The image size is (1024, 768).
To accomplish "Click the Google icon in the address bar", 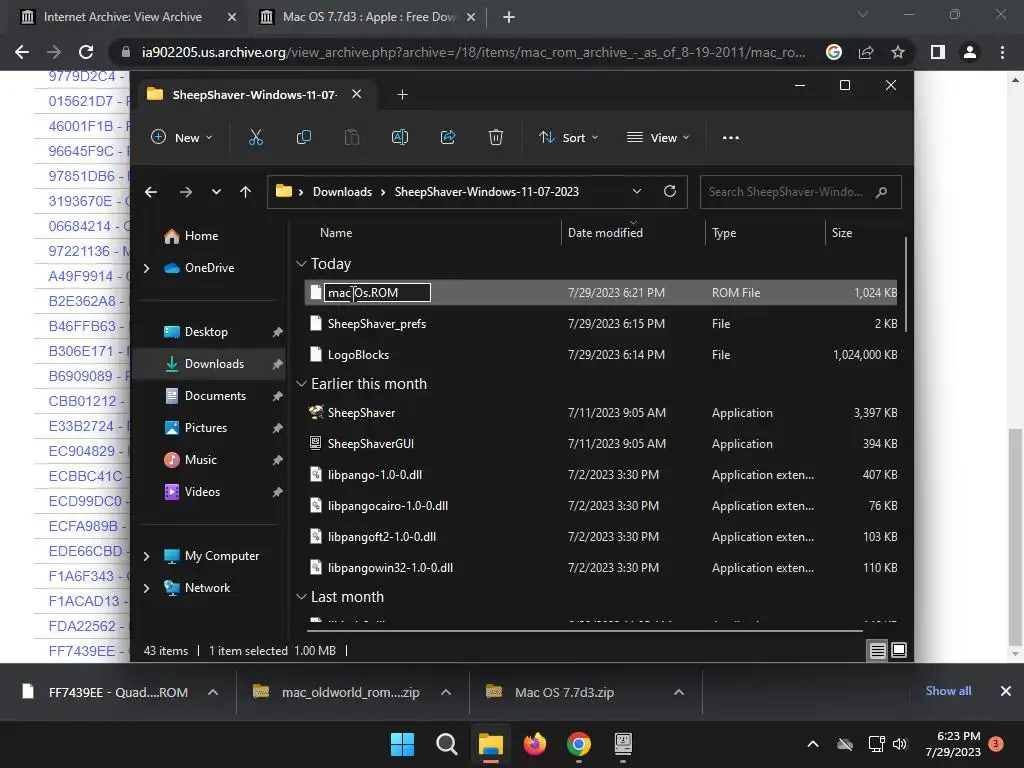I will (834, 52).
